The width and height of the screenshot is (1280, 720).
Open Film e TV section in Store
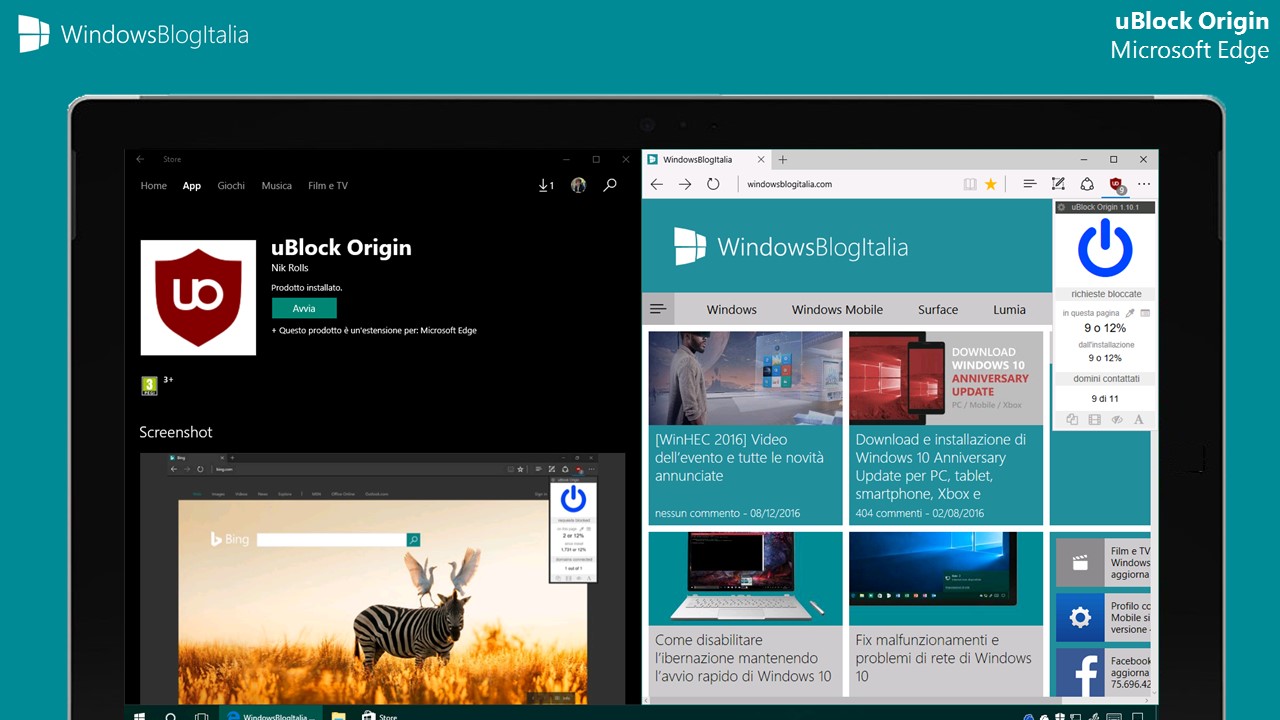click(328, 186)
